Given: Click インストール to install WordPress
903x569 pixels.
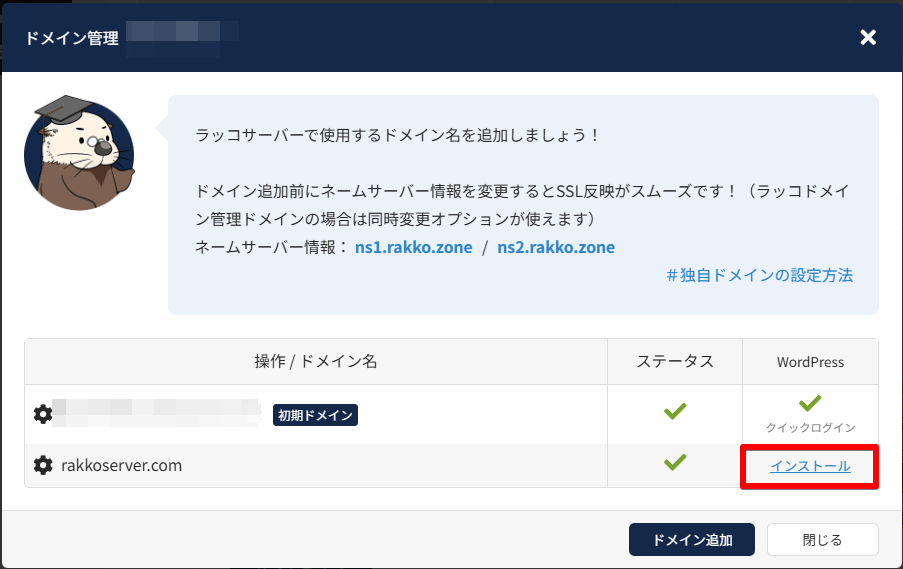Looking at the screenshot, I should (x=810, y=466).
